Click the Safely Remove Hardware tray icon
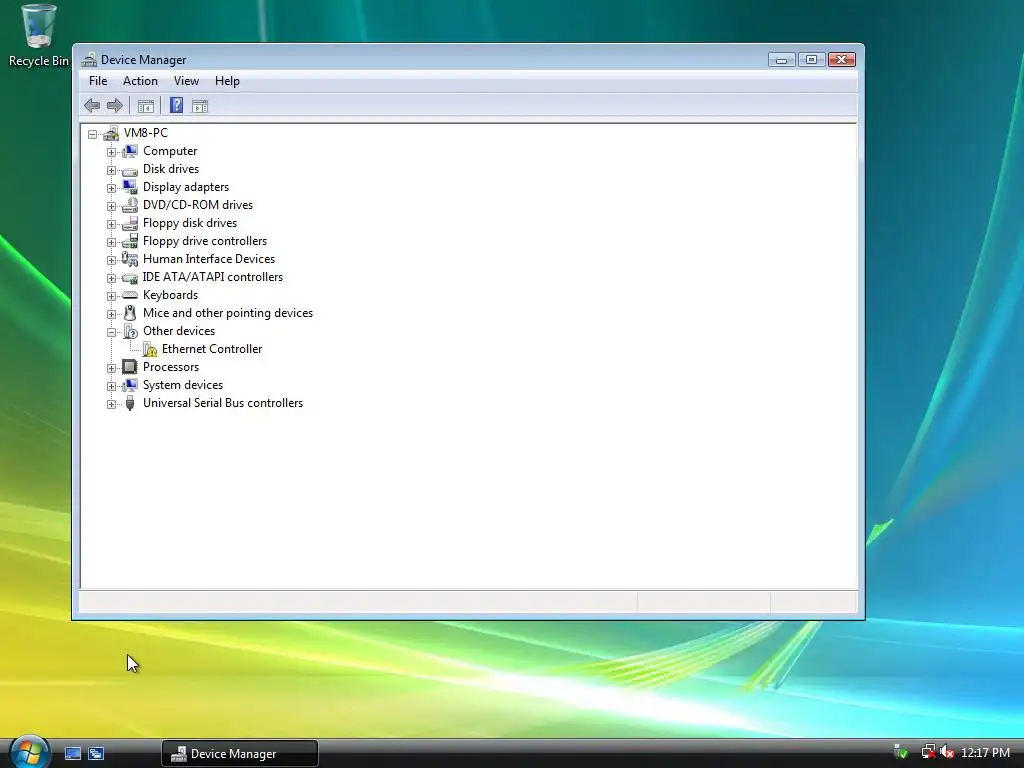Viewport: 1024px width, 768px height. pyautogui.click(x=901, y=752)
